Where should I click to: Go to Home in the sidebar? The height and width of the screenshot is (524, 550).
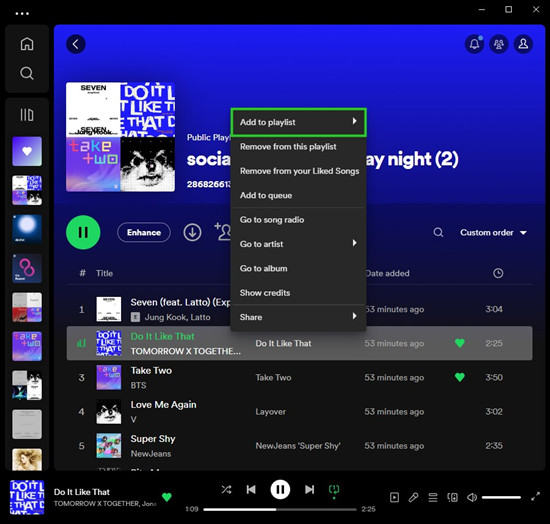coord(27,44)
